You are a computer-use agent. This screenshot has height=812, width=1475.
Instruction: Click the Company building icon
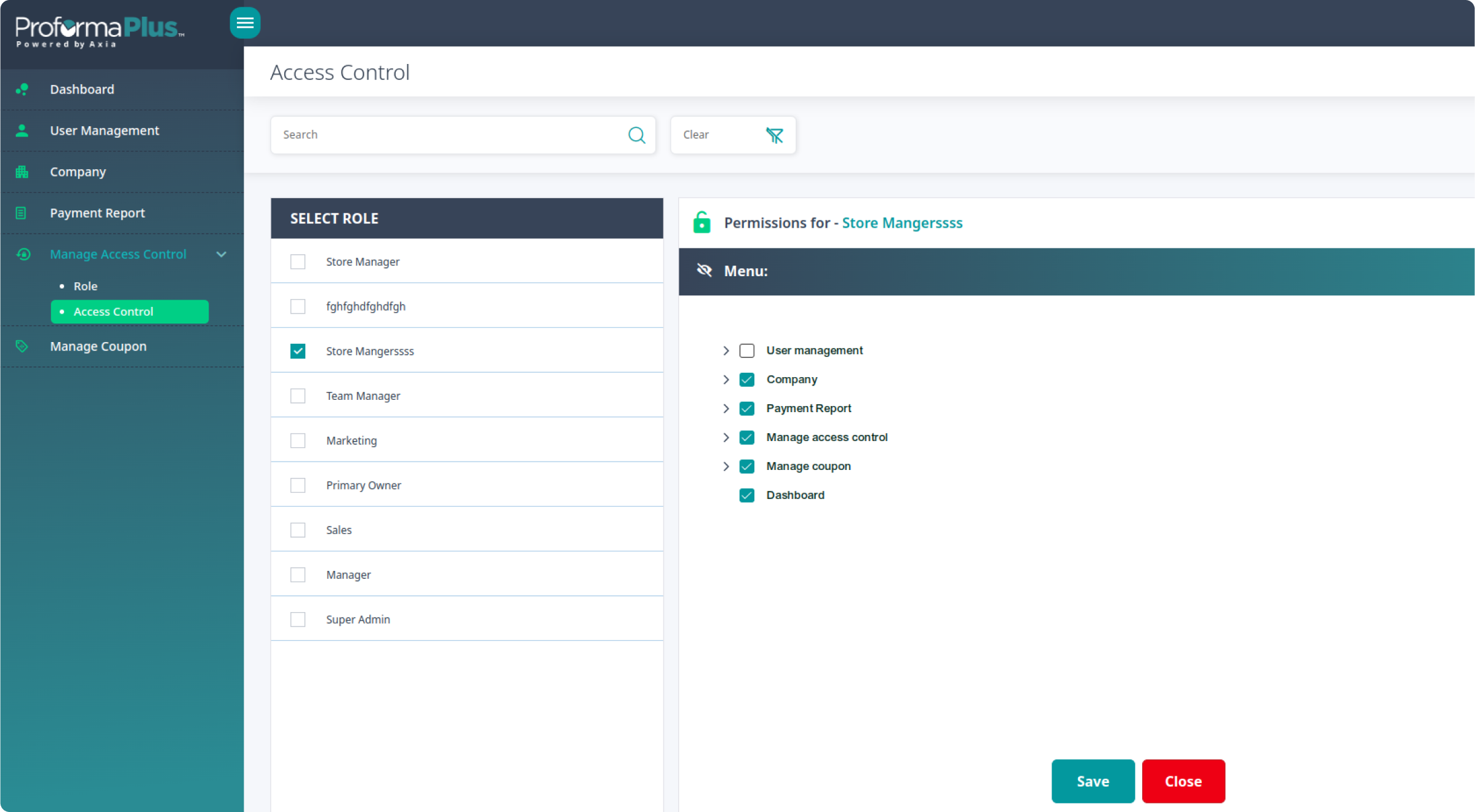tap(22, 172)
